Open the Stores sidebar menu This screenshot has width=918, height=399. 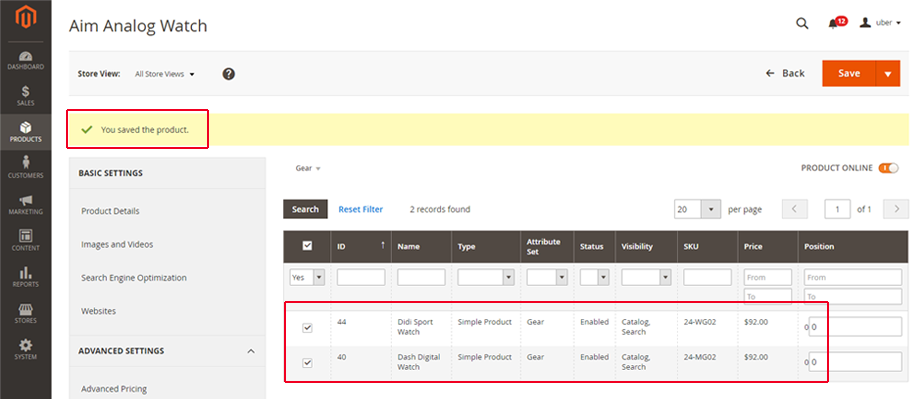pos(25,314)
